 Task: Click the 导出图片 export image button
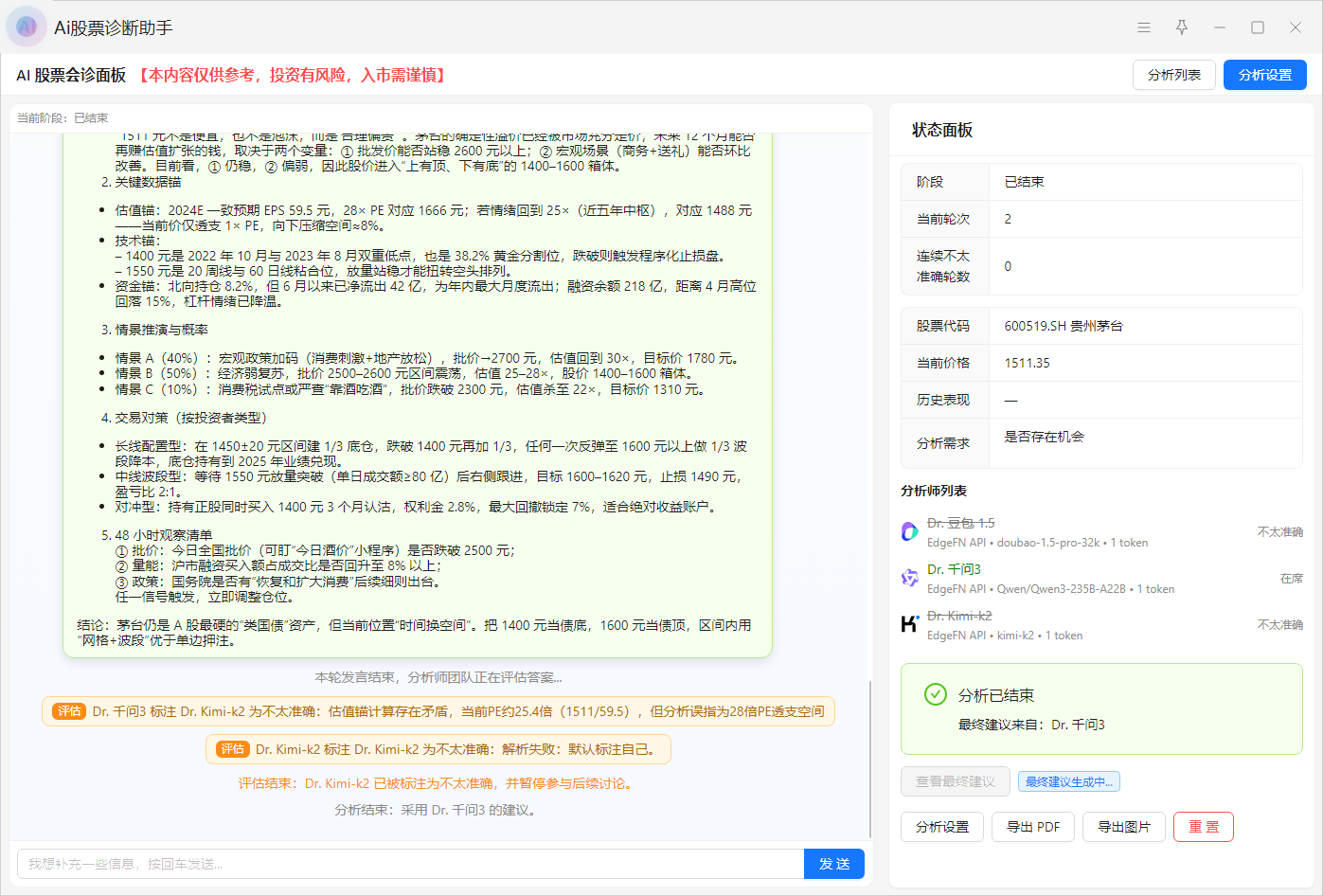(x=1123, y=827)
